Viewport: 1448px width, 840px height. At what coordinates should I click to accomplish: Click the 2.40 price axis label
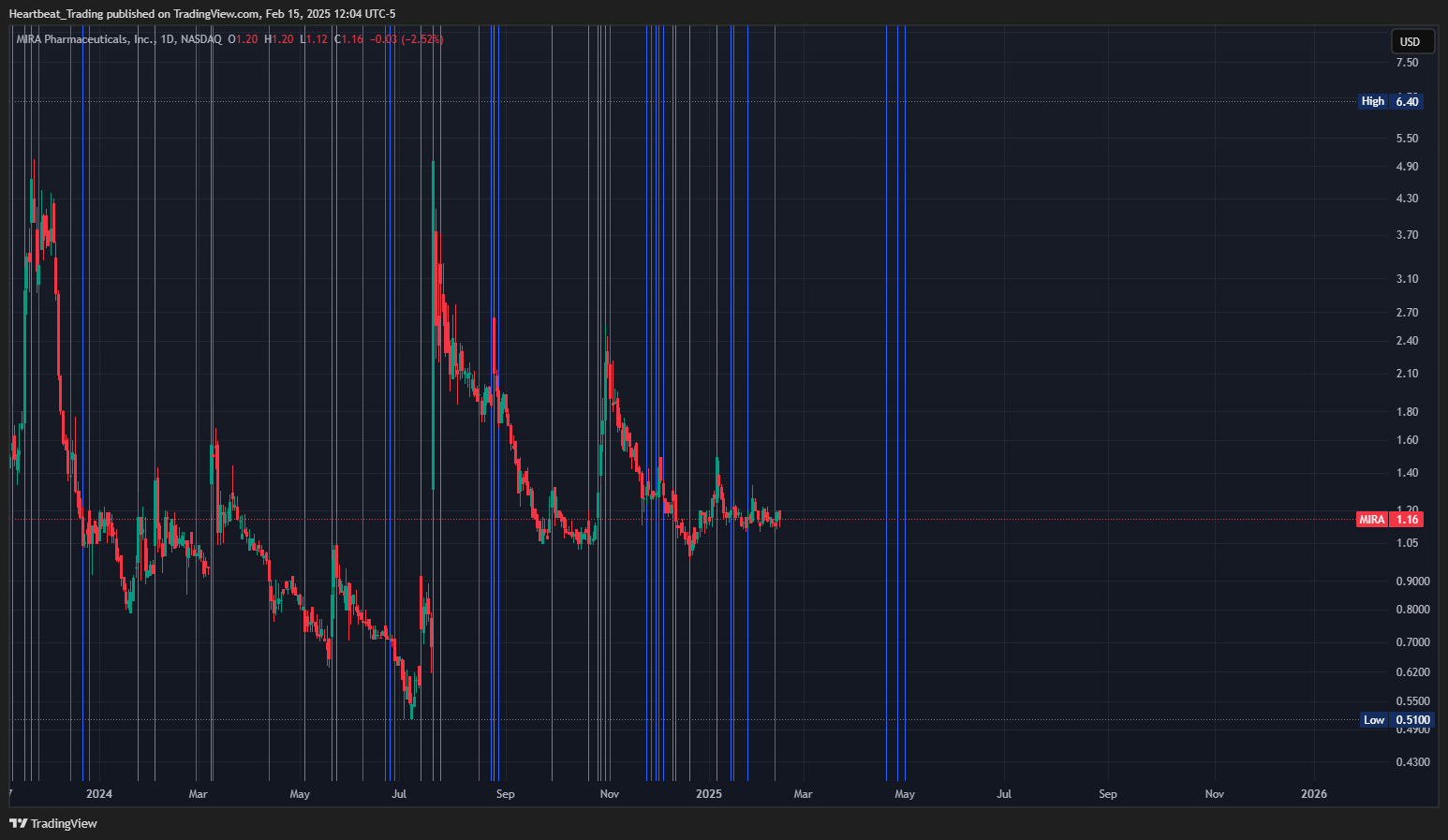pos(1407,341)
